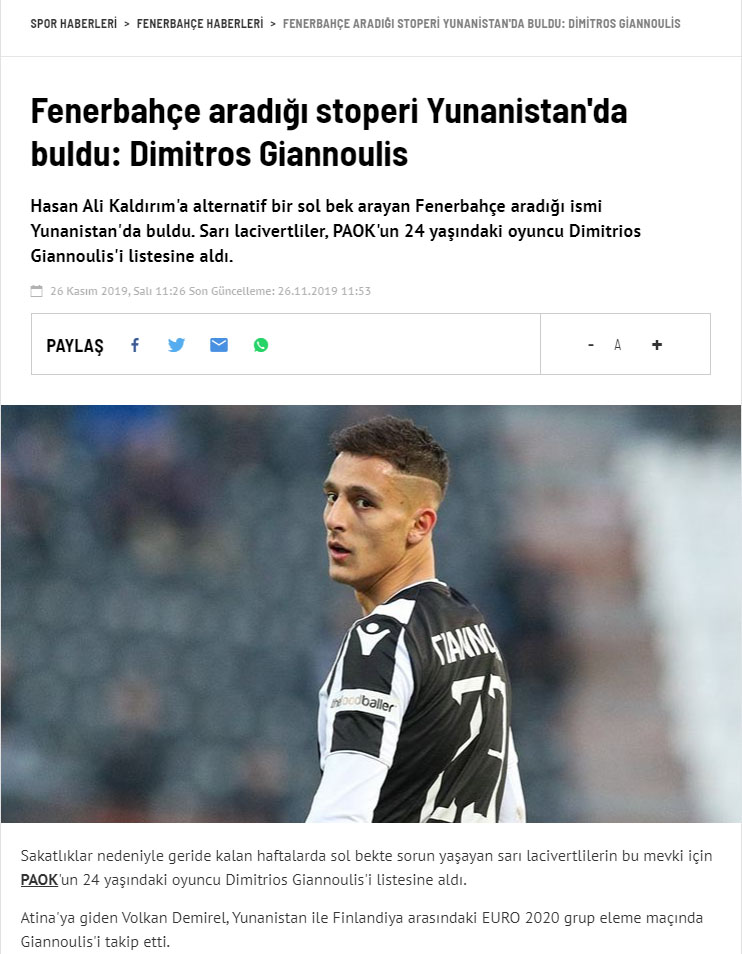This screenshot has width=742, height=954.
Task: Click the Son Güncelleme update timestamp
Action: [280, 291]
